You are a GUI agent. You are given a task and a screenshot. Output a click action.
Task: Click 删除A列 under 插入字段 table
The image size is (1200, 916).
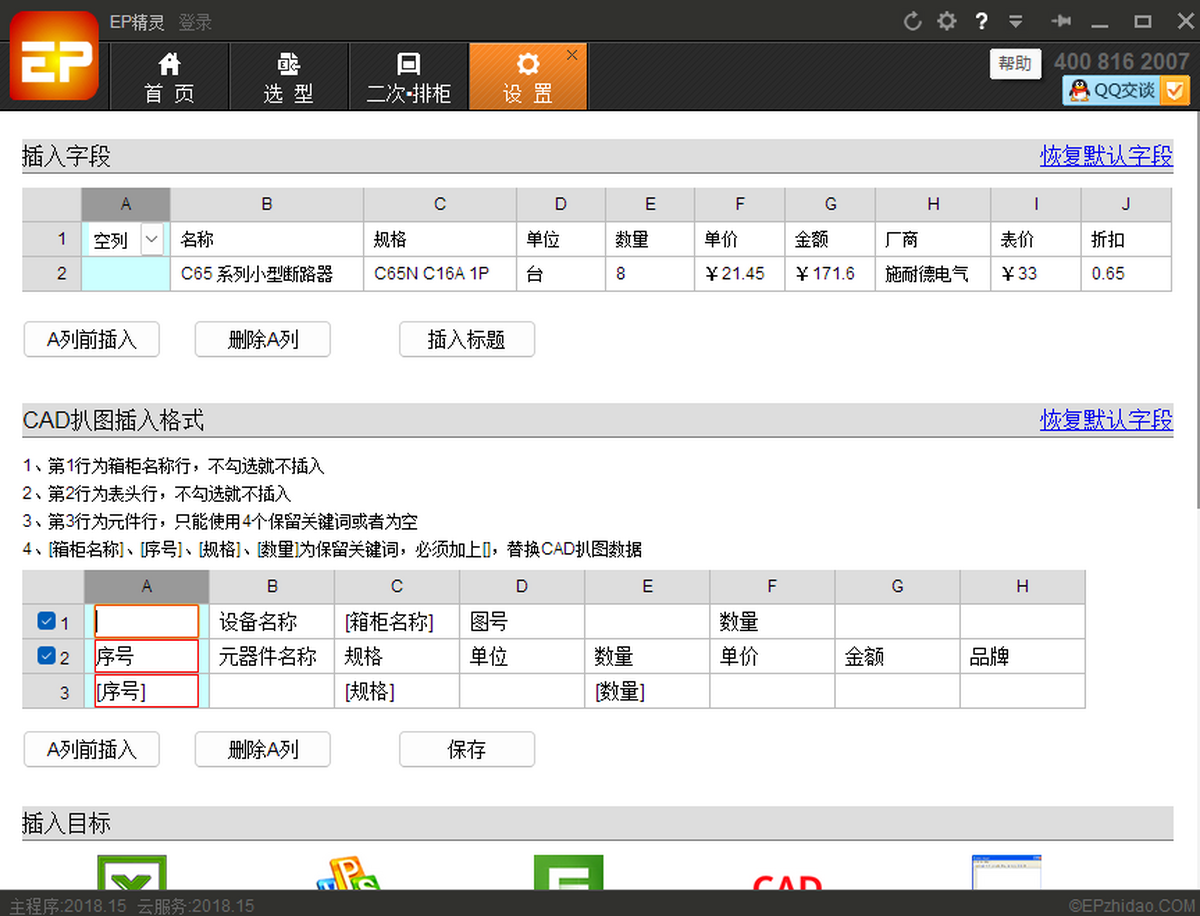point(263,339)
